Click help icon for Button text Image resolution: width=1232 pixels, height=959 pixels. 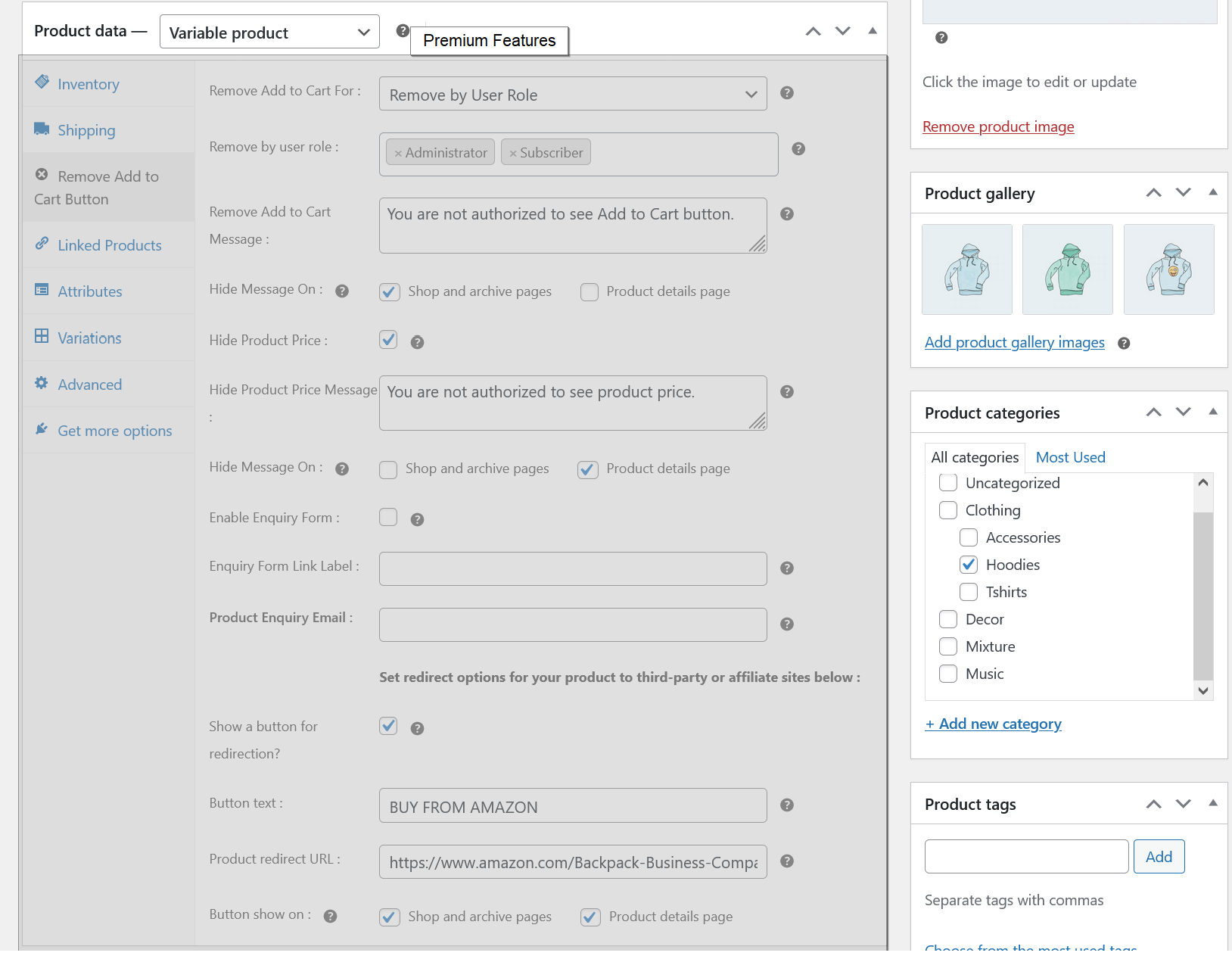pyautogui.click(x=787, y=805)
